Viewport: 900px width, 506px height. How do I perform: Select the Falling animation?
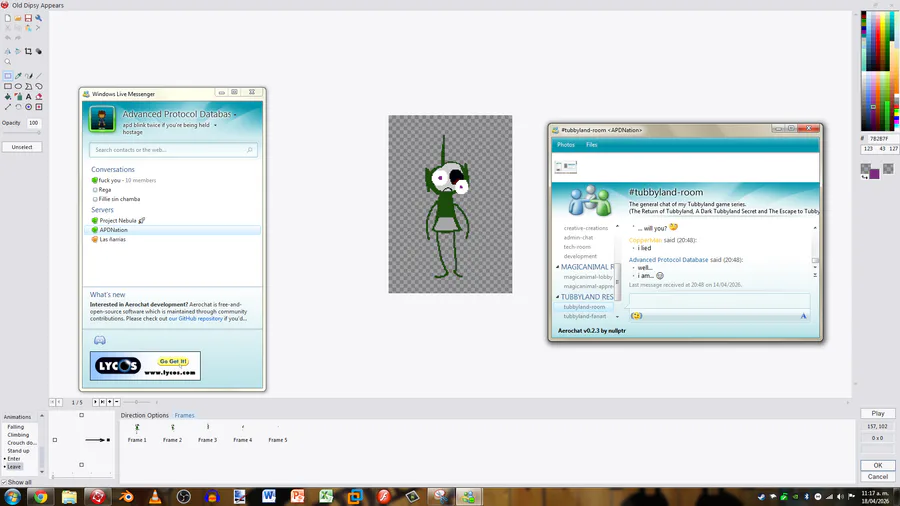pyautogui.click(x=15, y=427)
